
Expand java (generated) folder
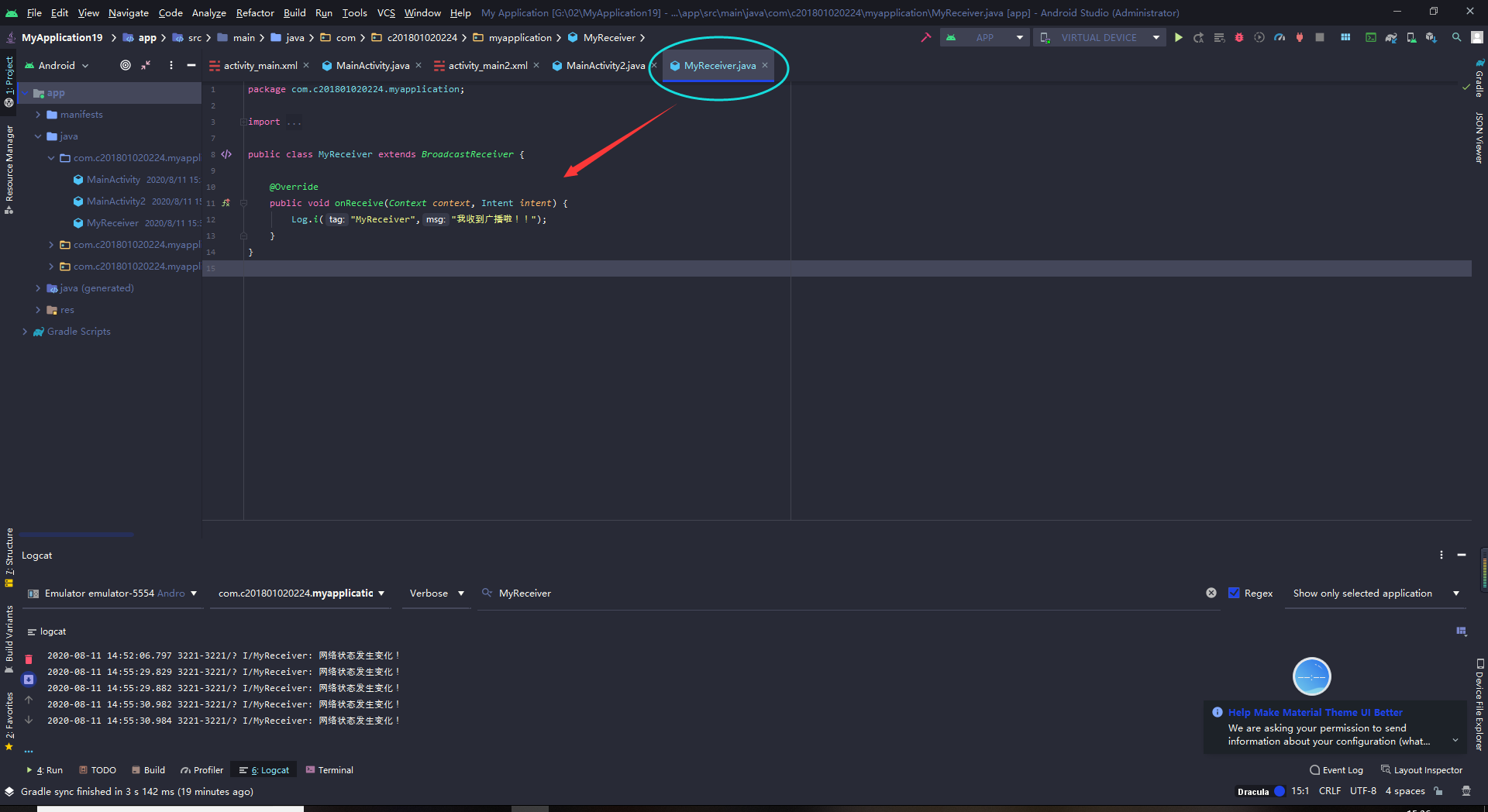pyautogui.click(x=38, y=288)
